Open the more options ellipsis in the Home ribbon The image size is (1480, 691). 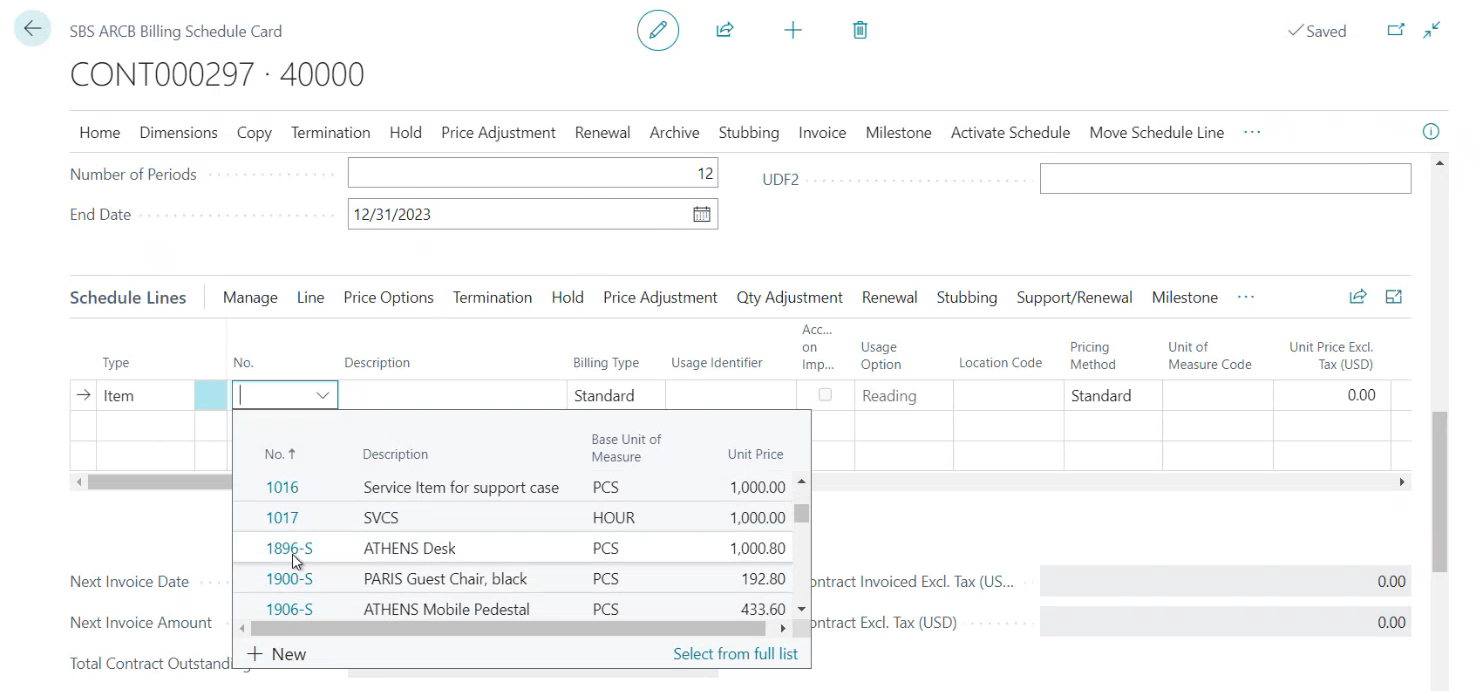point(1252,131)
